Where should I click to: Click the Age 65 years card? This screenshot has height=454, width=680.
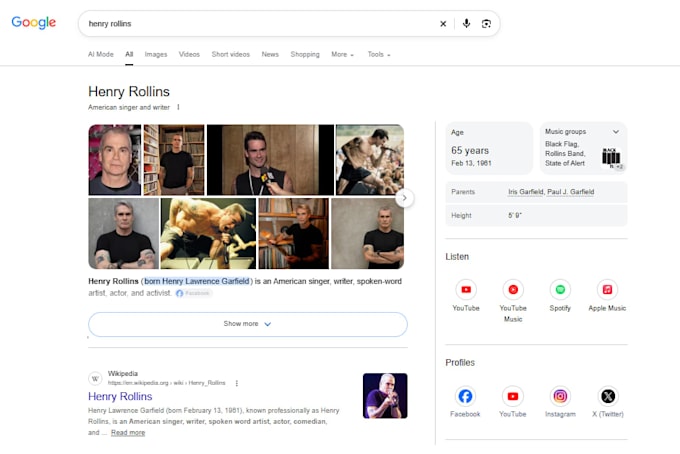tap(489, 148)
